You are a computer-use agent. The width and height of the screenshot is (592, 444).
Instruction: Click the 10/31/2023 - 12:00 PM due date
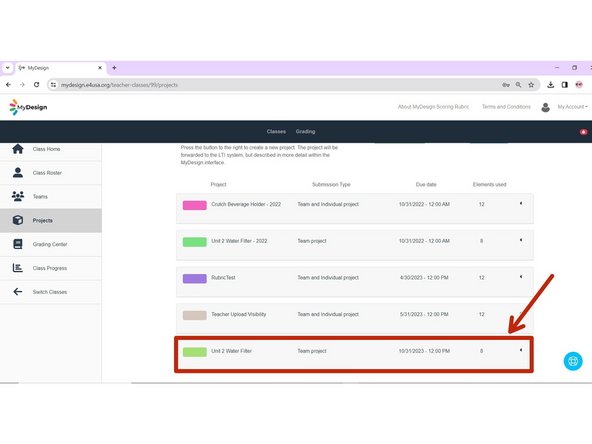[x=424, y=351]
